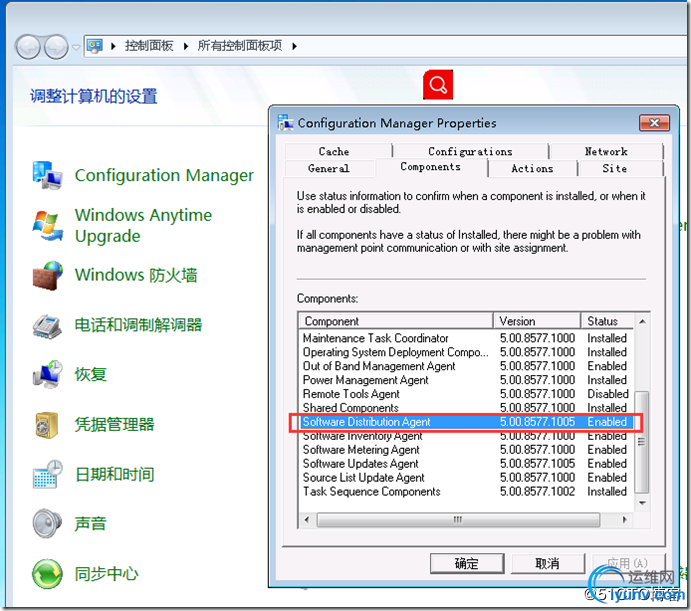
Task: Click 控制面板 in the address breadcrumb
Action: tap(149, 46)
